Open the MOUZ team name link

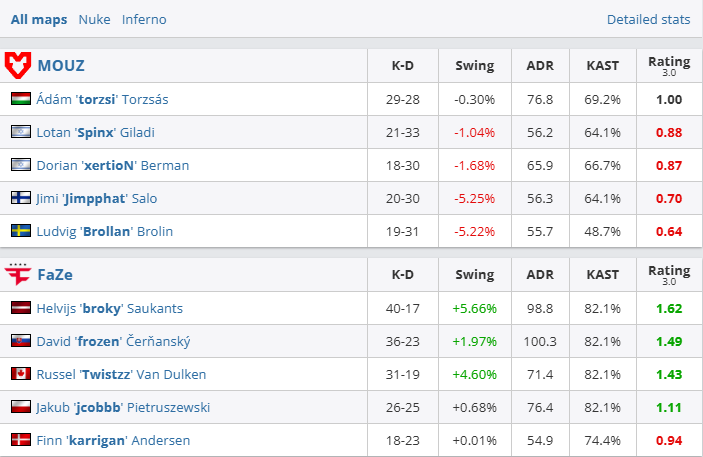(61, 66)
